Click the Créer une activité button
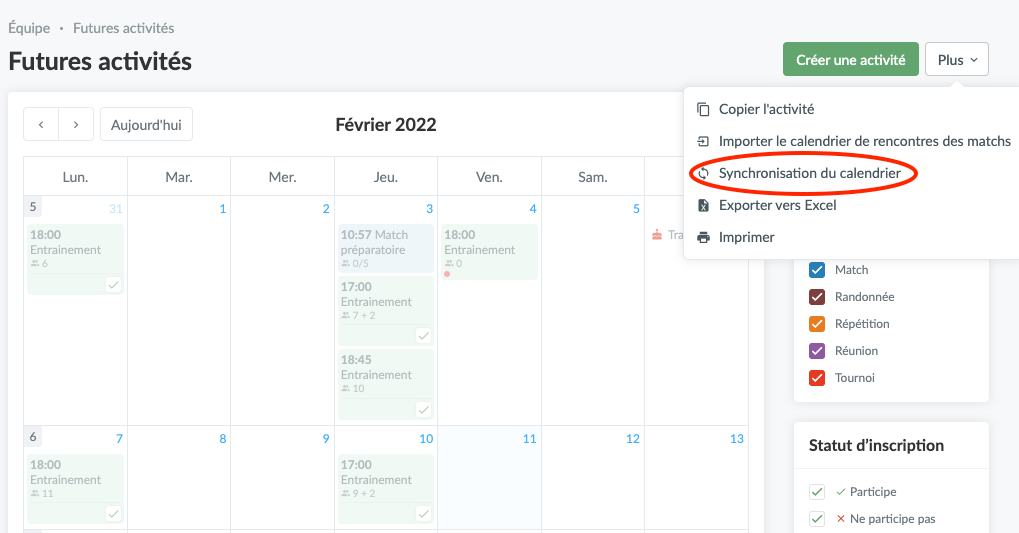Screen dimensions: 1019x533 pos(850,60)
